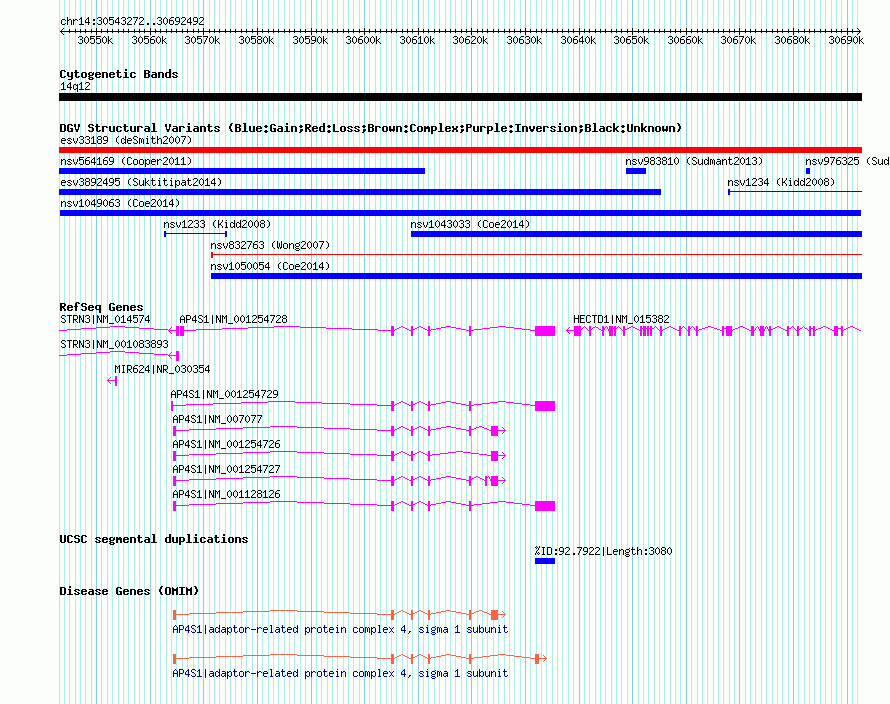Open the nsv832763 (Wong2007) label
This screenshot has width=890, height=704.
coord(270,245)
